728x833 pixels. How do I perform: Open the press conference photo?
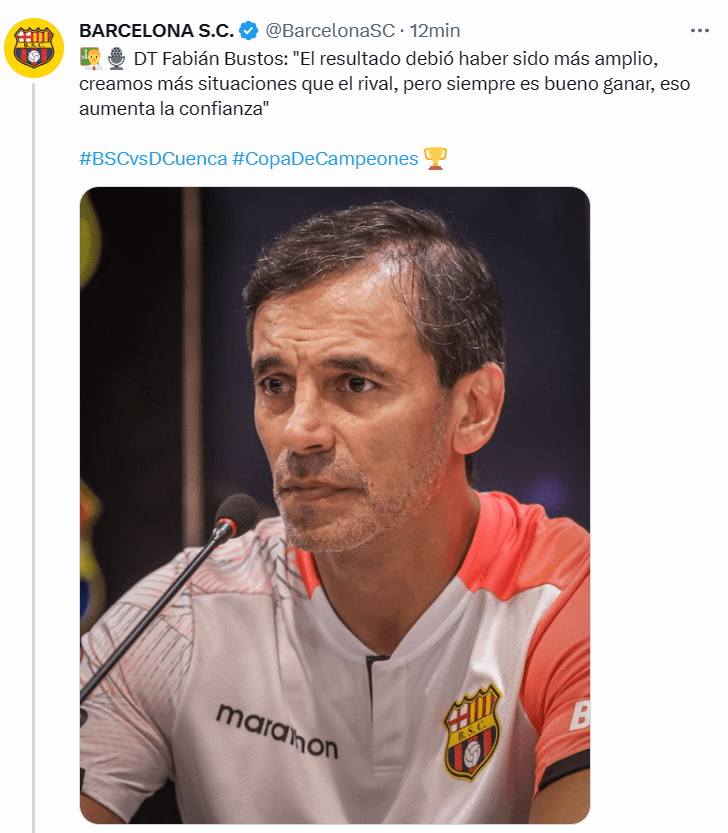(335, 505)
